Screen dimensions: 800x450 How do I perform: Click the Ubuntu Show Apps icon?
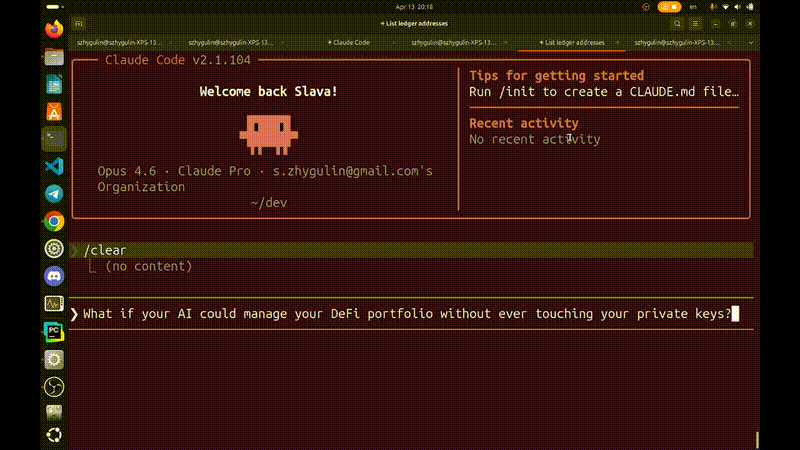(54, 435)
